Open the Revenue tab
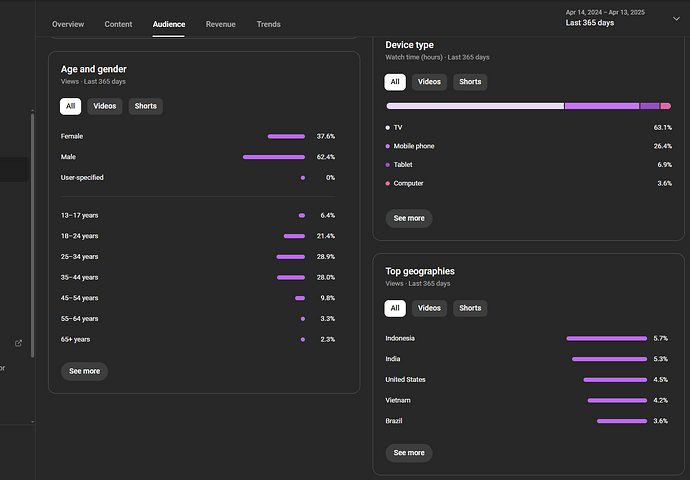The image size is (690, 480). (220, 24)
